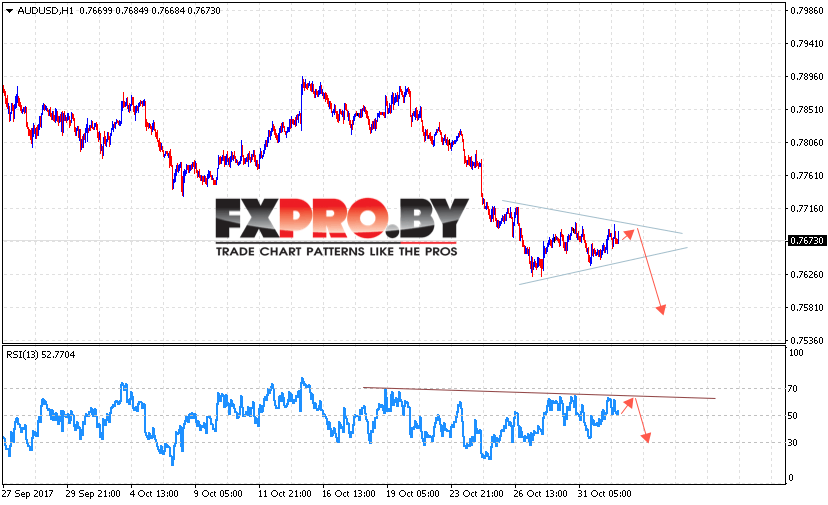
Task: Select the RSI(13) 52.7704 indicator label
Action: coord(41,354)
